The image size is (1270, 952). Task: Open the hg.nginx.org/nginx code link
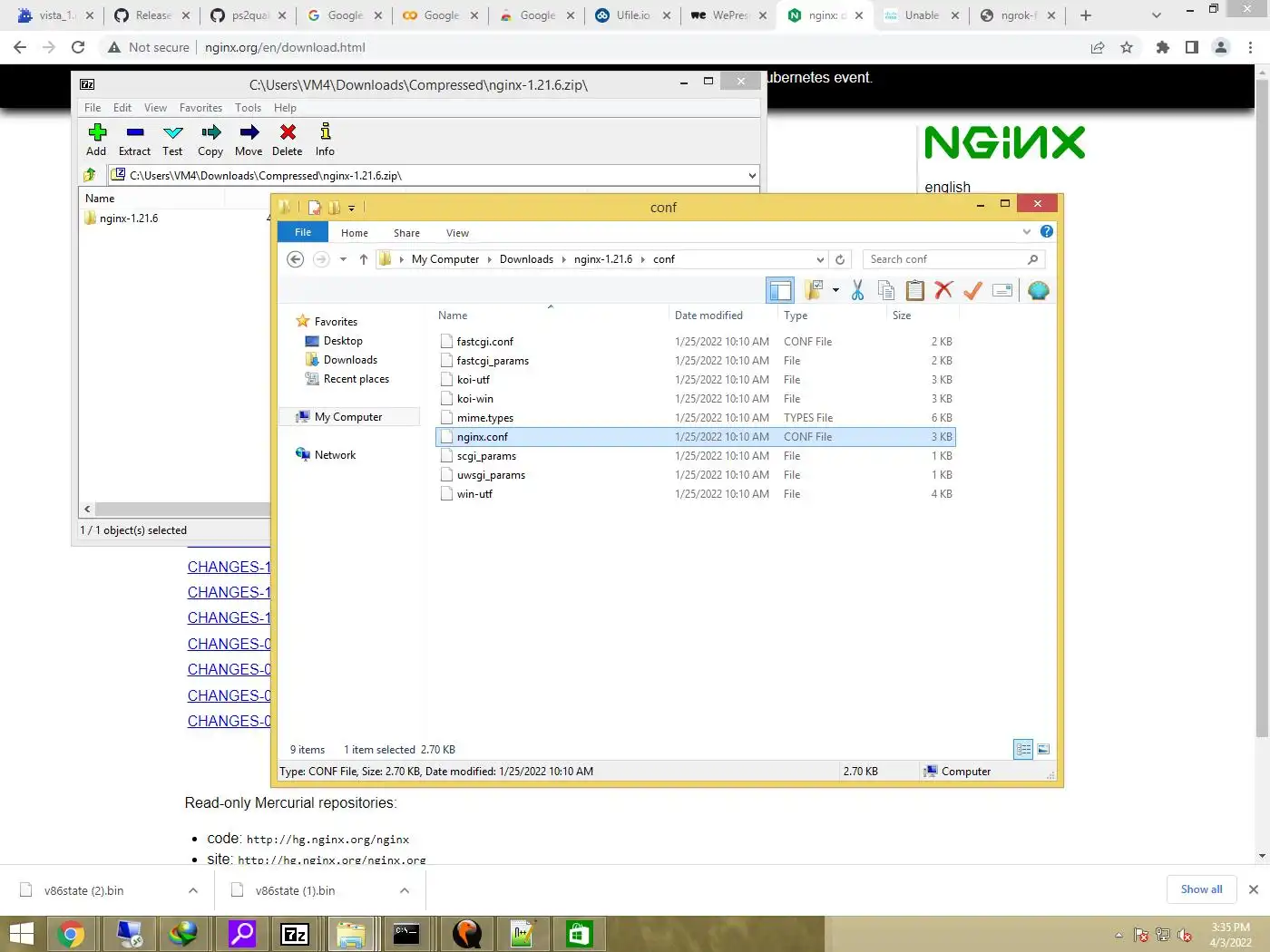point(327,840)
